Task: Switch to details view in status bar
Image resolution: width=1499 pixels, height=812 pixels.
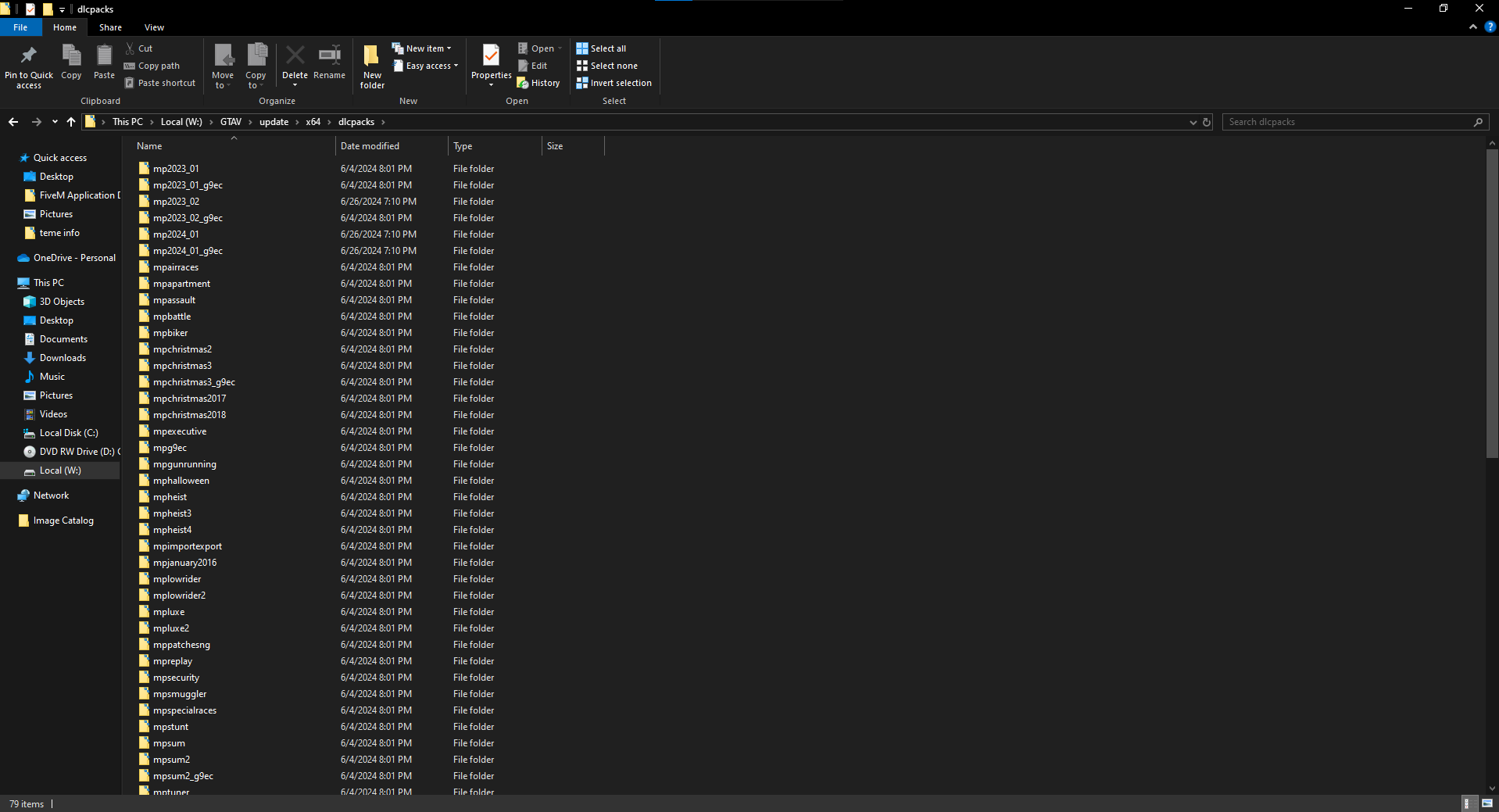Action: (1467, 803)
